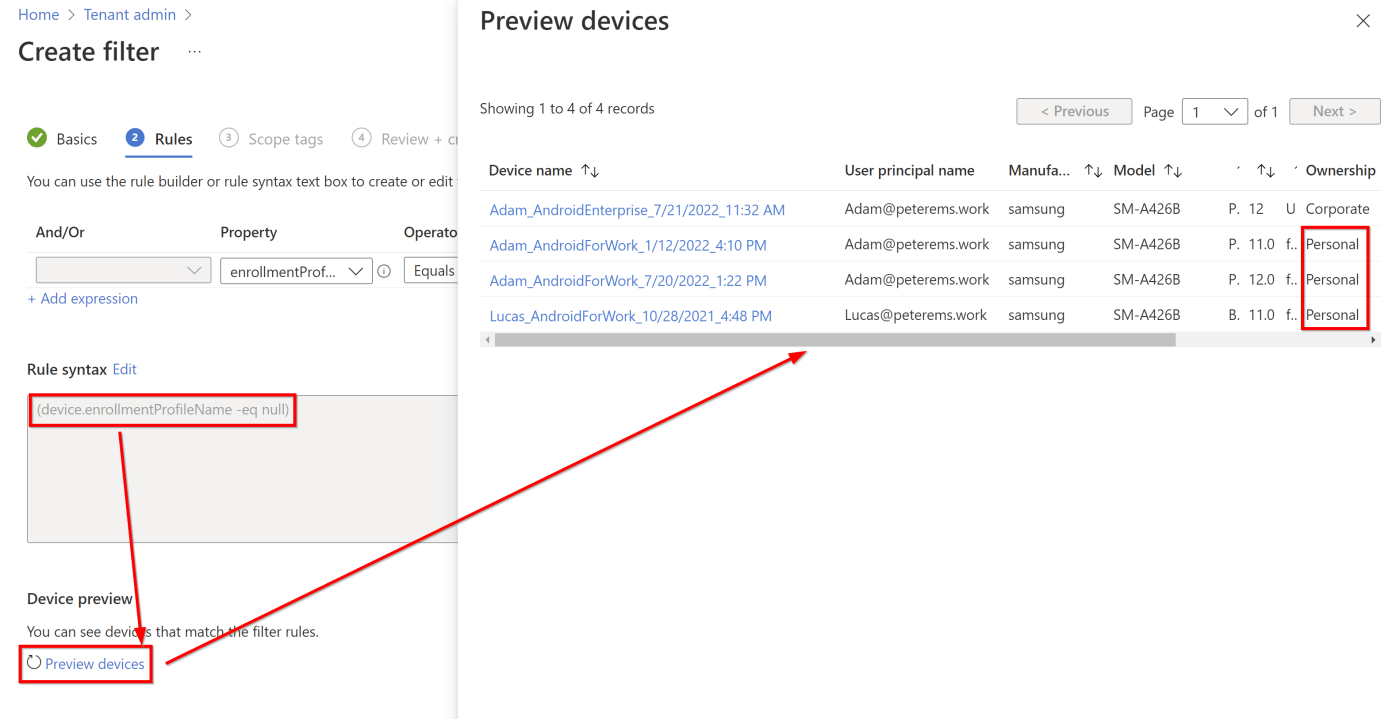Open Adam_AndroidForWork_7/20/2022 device

coord(628,281)
